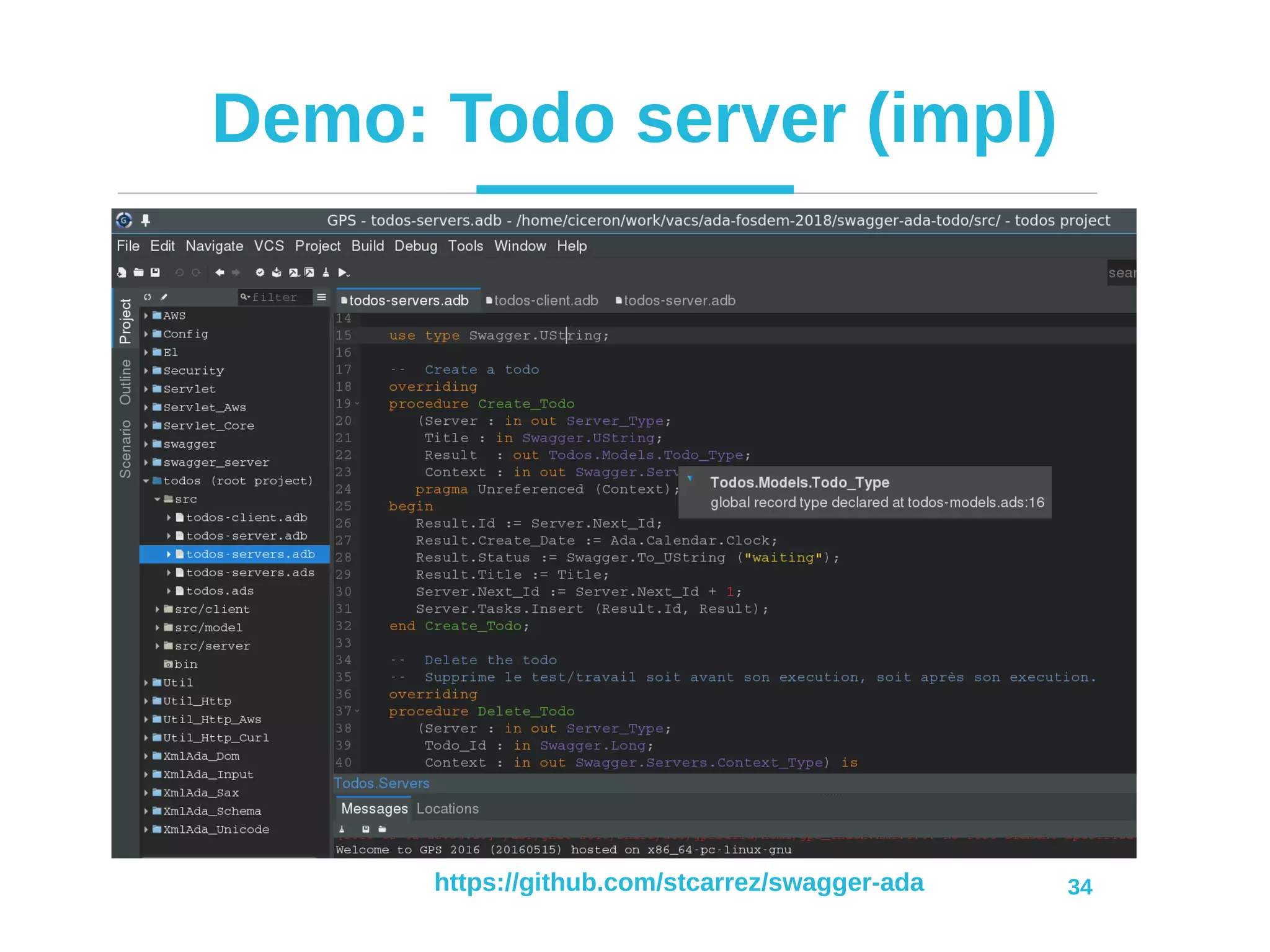Build main with the hammer icon
This screenshot has width=1270, height=952.
pyautogui.click(x=293, y=272)
